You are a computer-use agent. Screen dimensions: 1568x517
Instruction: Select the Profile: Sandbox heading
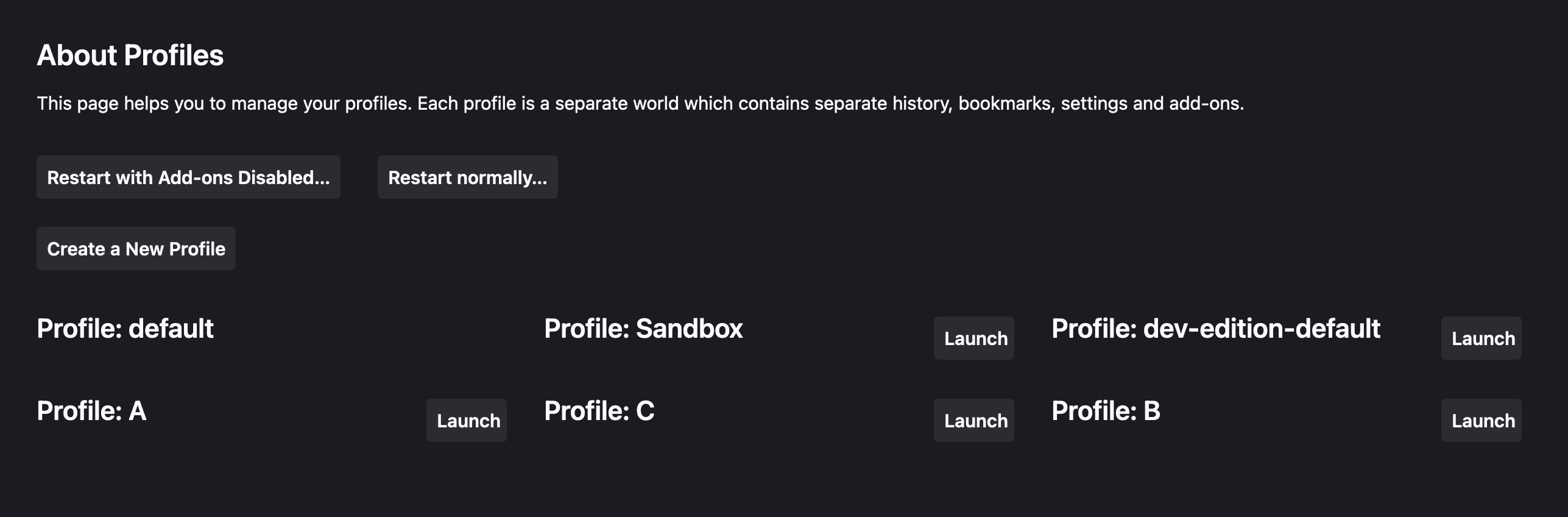[643, 329]
